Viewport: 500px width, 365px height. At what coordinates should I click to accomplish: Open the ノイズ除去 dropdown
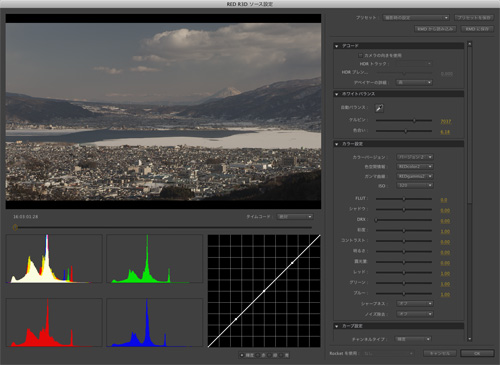coord(415,314)
